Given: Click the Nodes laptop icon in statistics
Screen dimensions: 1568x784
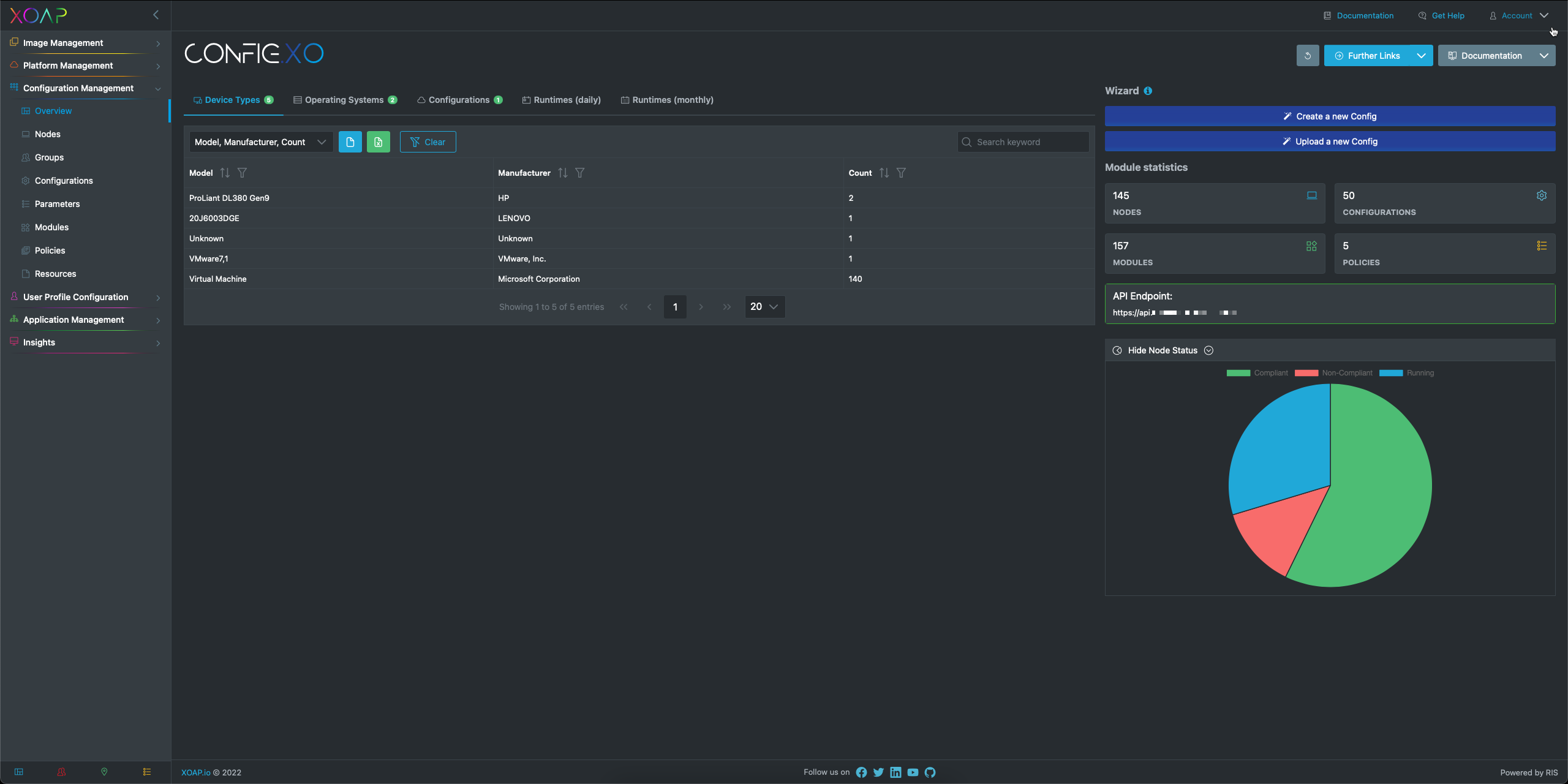Looking at the screenshot, I should (1311, 195).
